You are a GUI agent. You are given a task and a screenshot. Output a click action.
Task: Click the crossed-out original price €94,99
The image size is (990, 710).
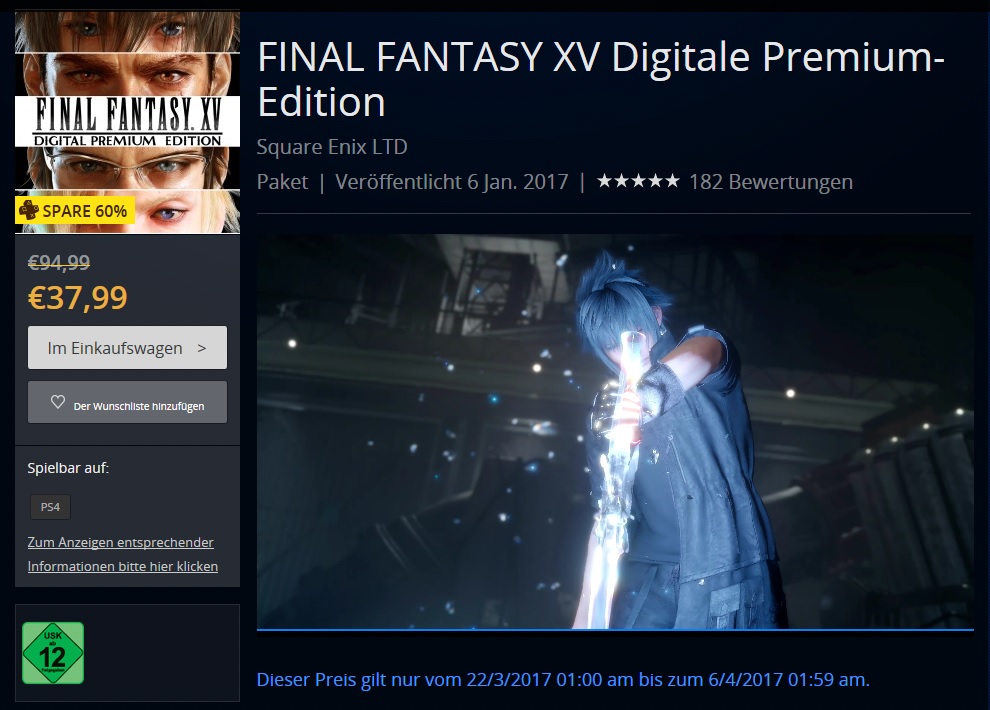tap(59, 262)
